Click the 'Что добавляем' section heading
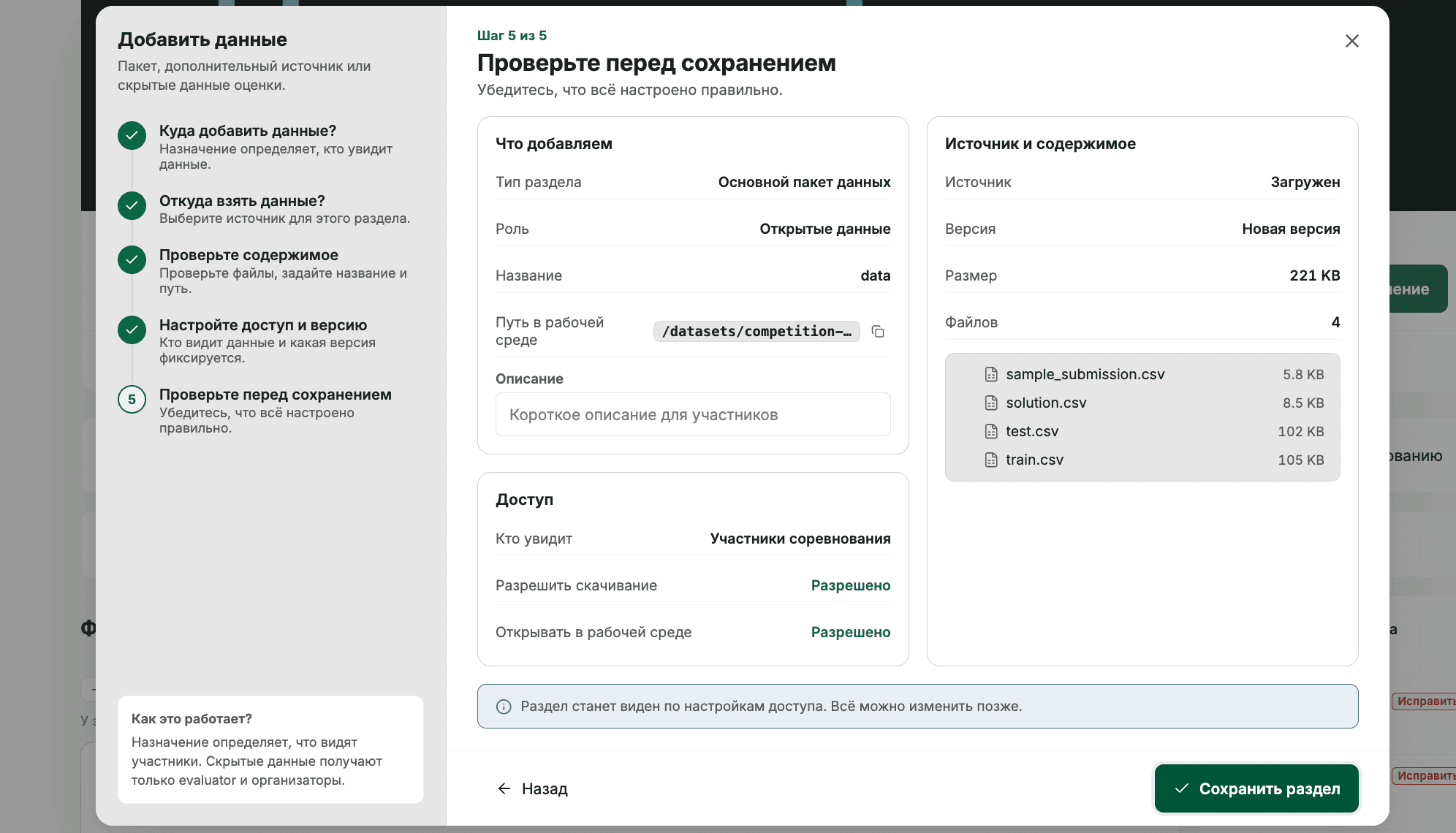Image resolution: width=1456 pixels, height=833 pixels. click(x=554, y=144)
